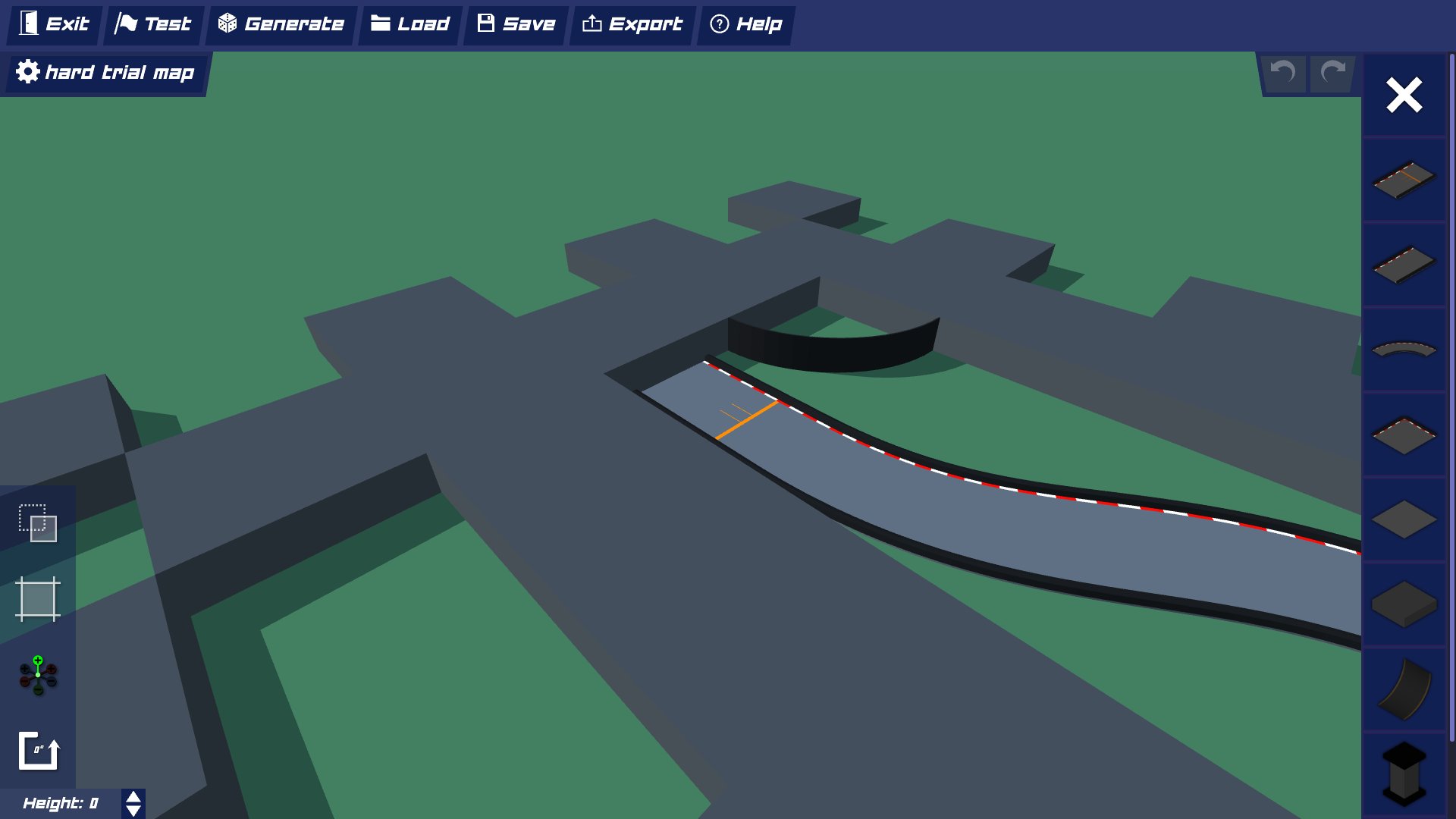Viewport: 1456px width, 819px height.
Task: Pick the curved road track piece
Action: click(x=1404, y=350)
